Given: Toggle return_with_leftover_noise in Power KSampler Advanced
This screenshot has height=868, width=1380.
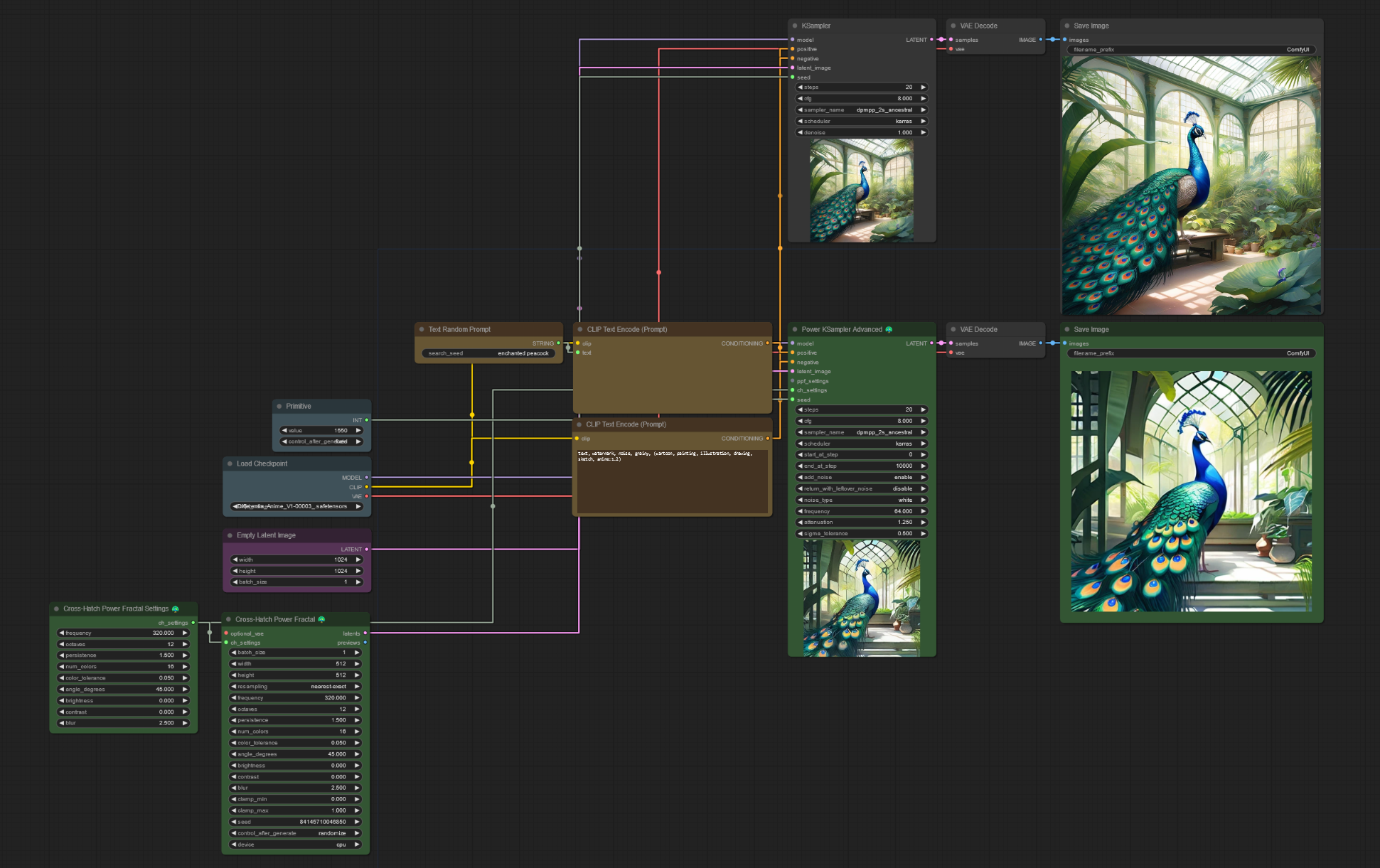Looking at the screenshot, I should point(861,488).
